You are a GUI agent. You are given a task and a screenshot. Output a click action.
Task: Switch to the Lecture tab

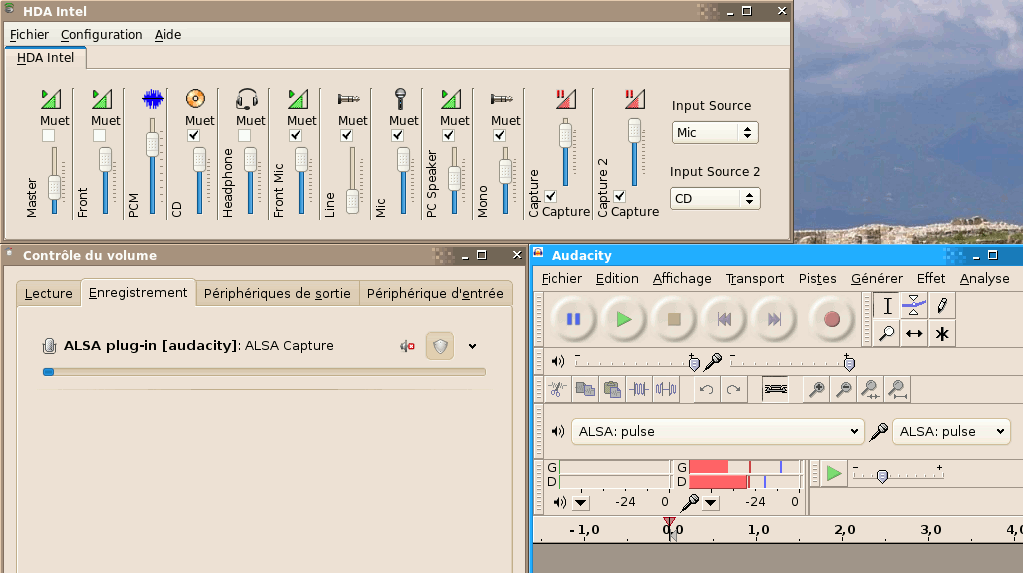(48, 294)
